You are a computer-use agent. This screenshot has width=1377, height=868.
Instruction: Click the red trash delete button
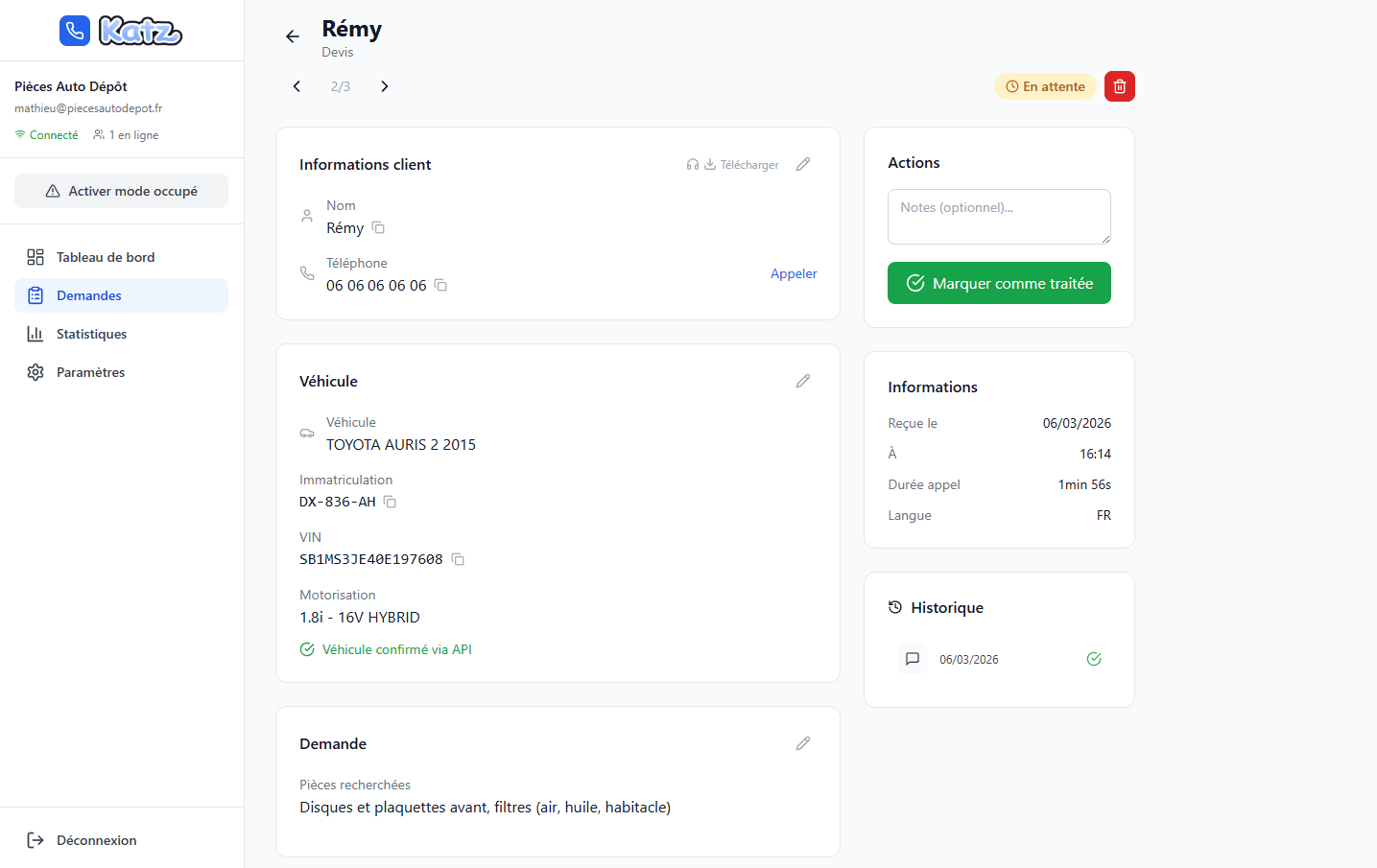(1119, 86)
